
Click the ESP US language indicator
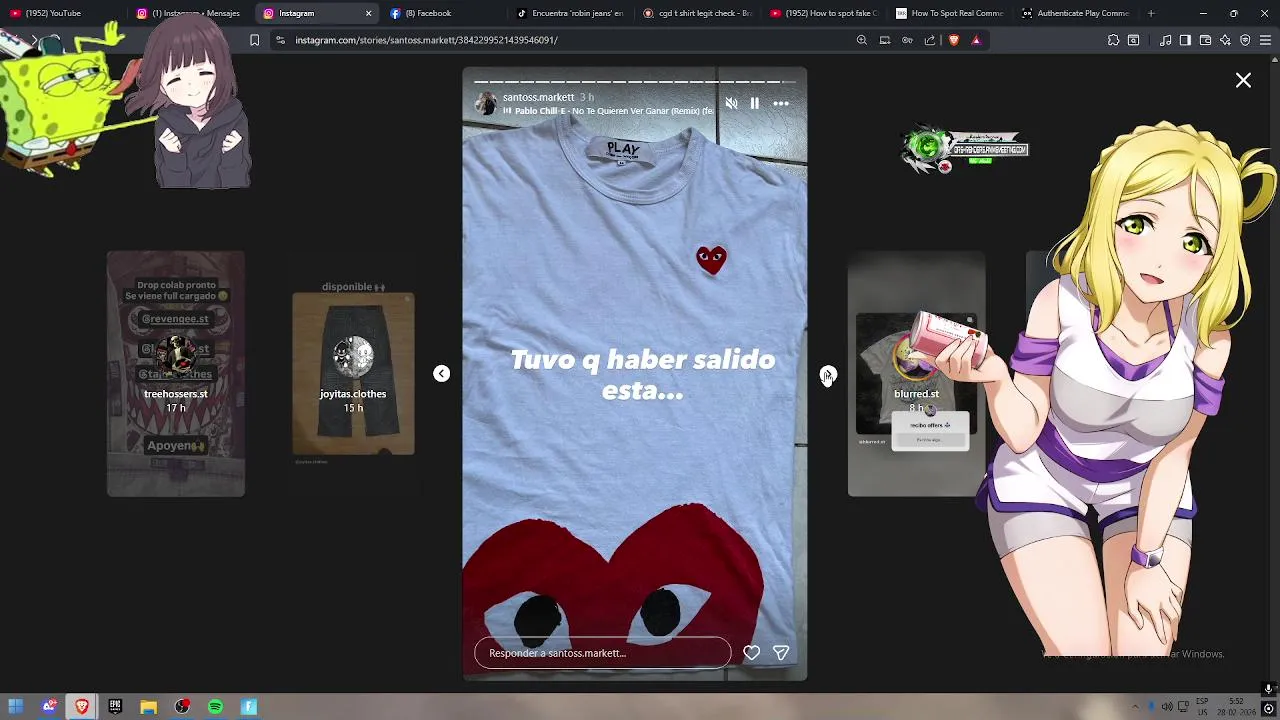1203,707
